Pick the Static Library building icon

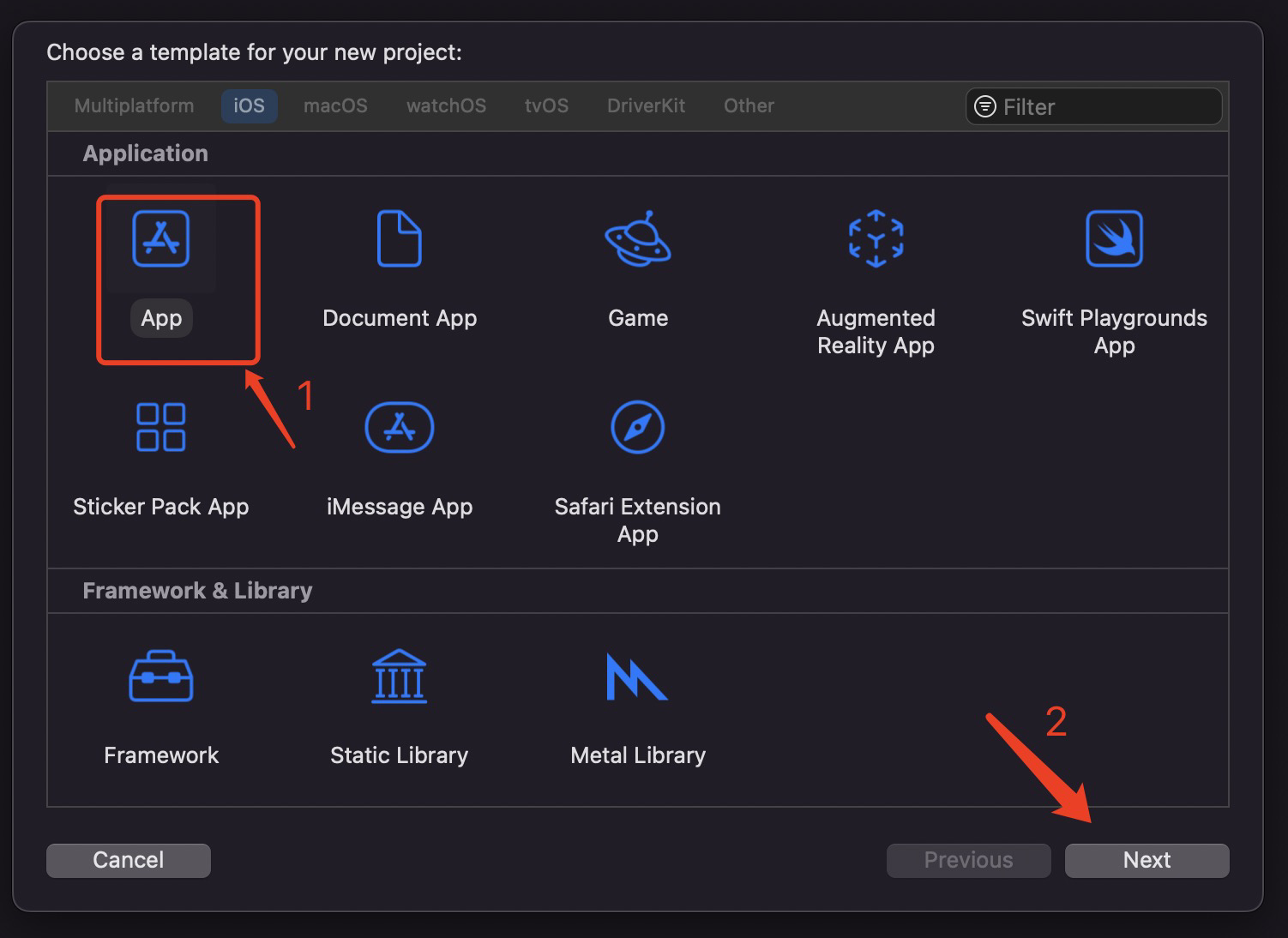click(x=400, y=676)
